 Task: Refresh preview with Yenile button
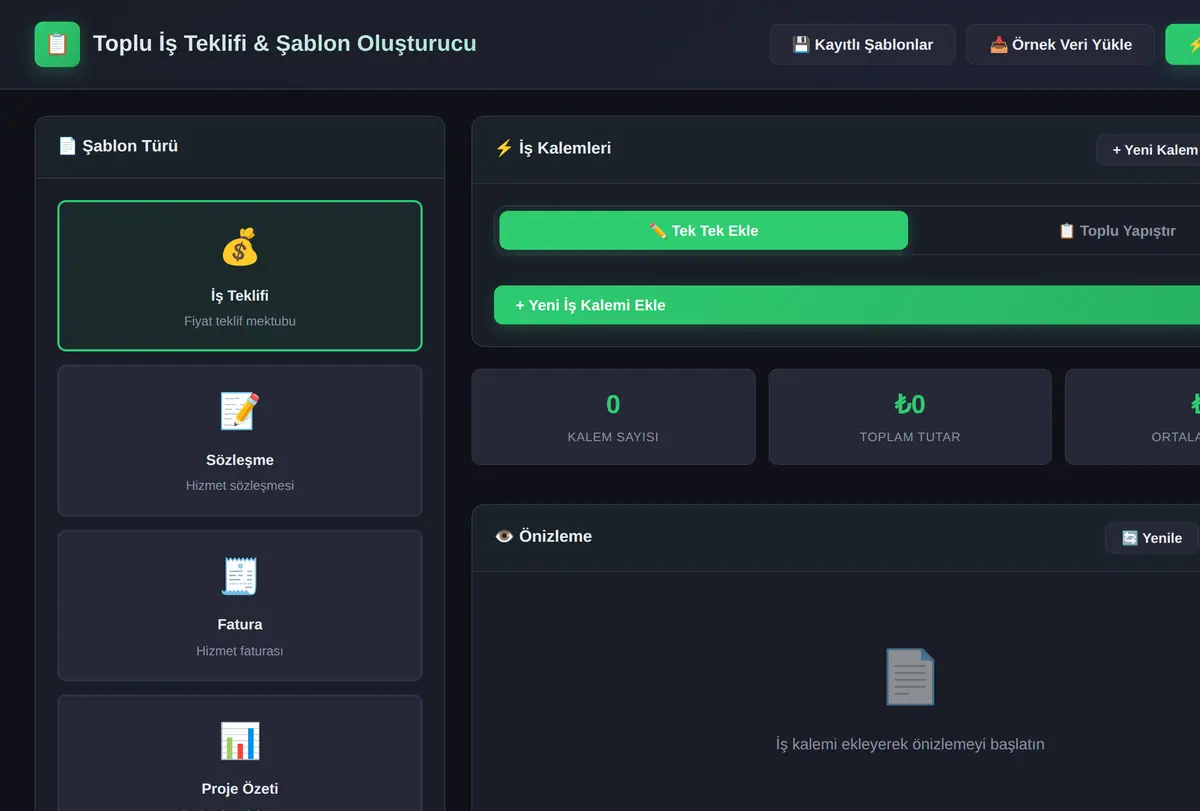pos(1152,538)
